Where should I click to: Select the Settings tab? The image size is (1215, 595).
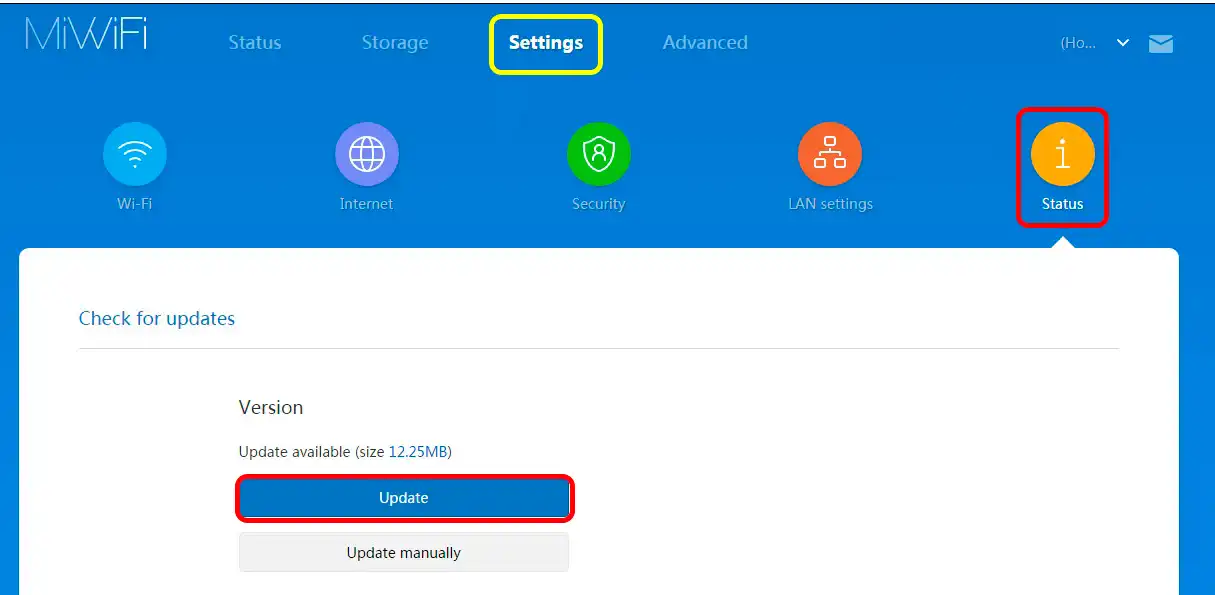545,43
